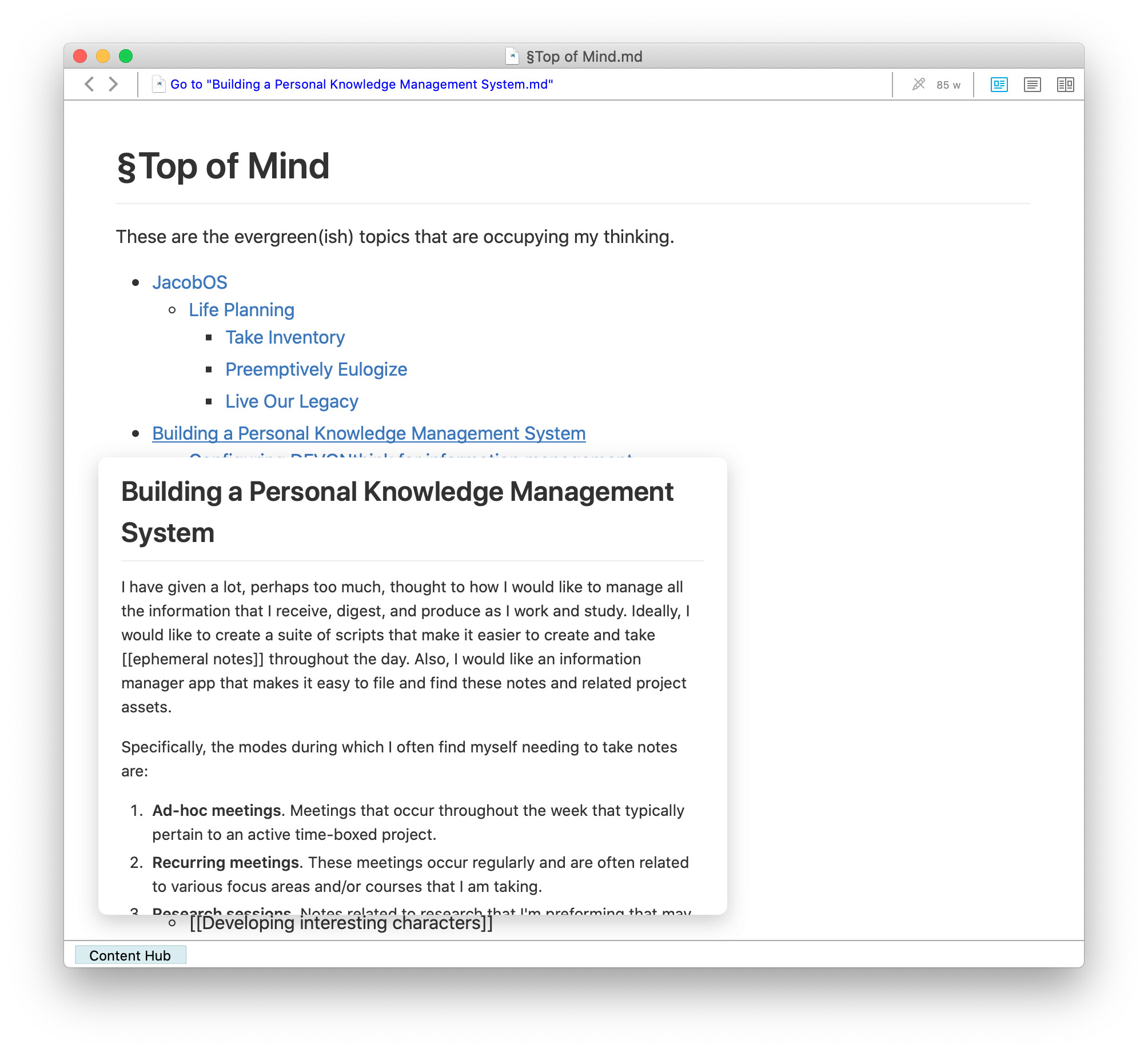This screenshot has height=1052, width=1148.
Task: Switch to the plain document view icon
Action: click(x=1031, y=85)
